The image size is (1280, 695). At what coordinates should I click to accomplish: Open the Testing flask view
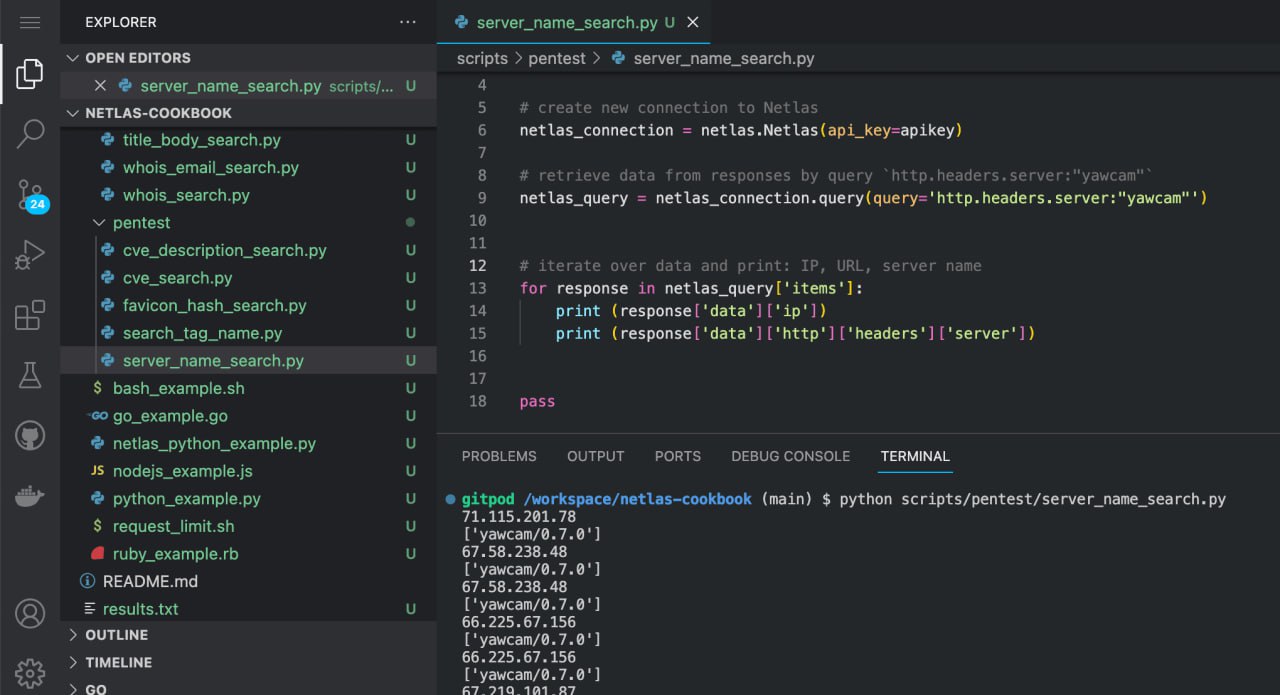(x=30, y=375)
